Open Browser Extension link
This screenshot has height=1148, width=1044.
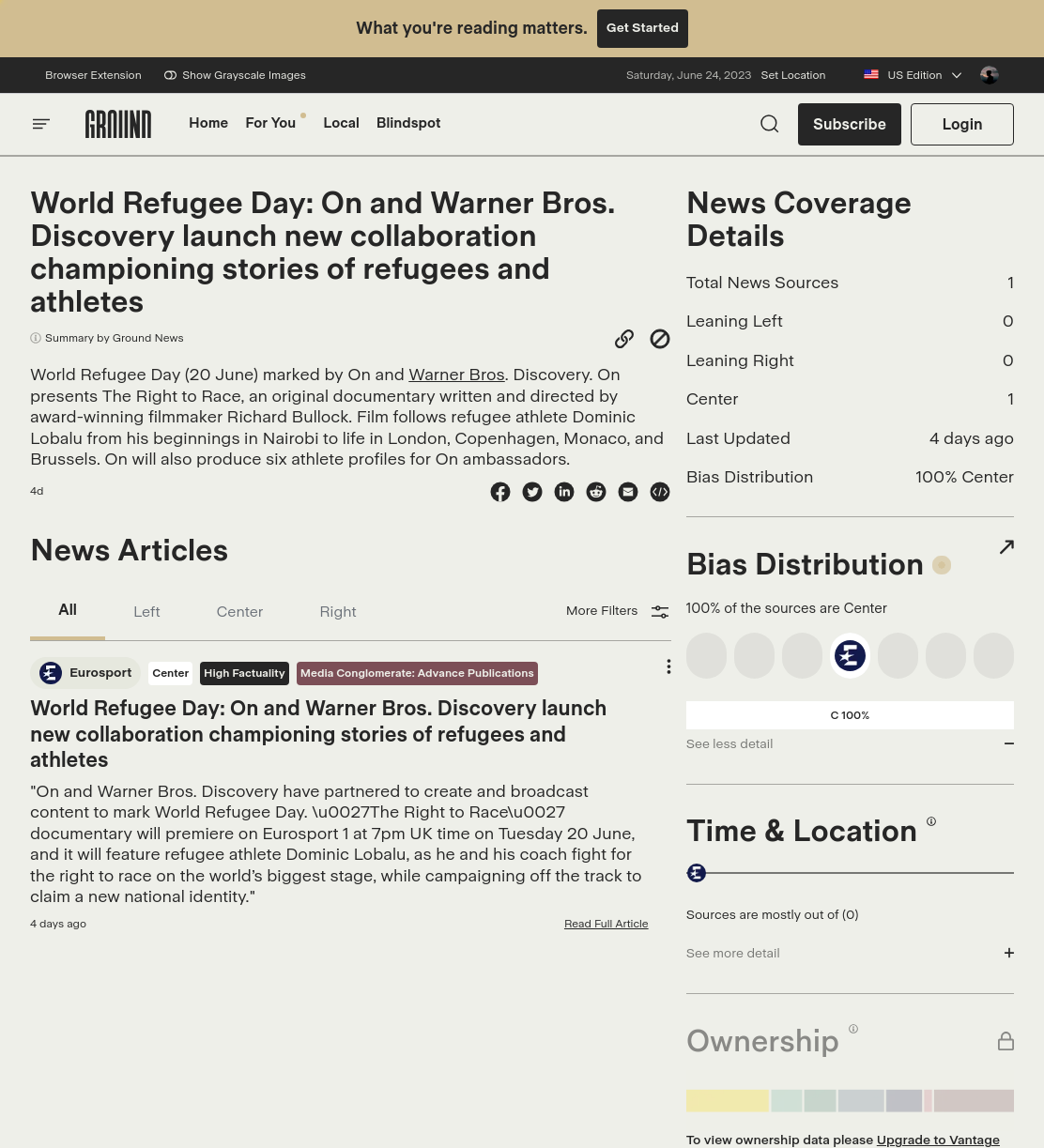[93, 75]
